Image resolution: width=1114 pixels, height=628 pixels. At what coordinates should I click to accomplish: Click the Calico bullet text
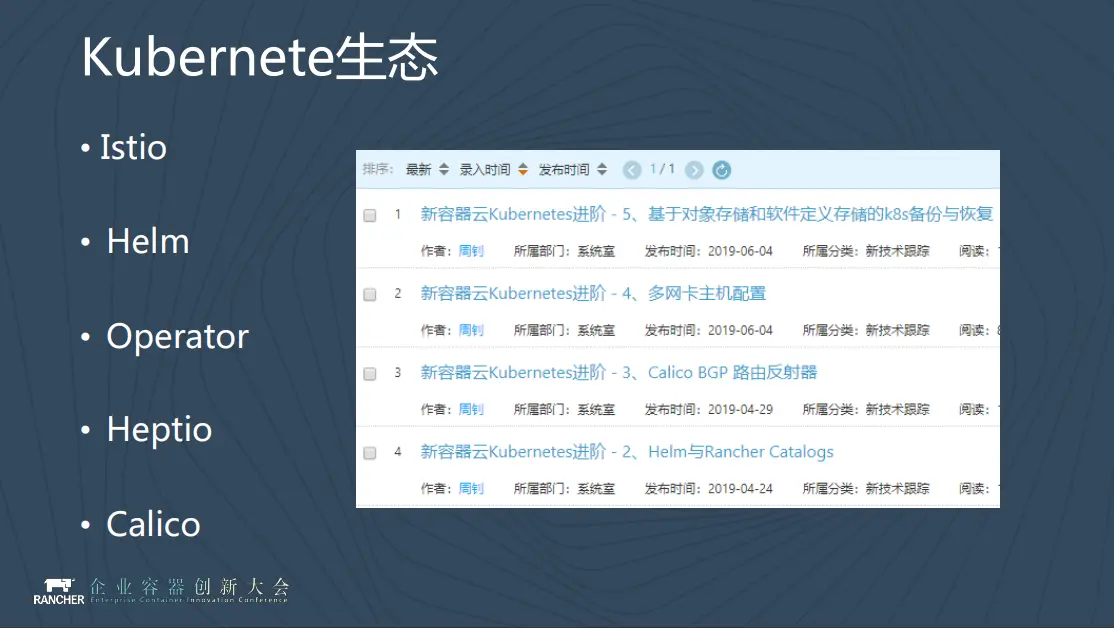pyautogui.click(x=153, y=524)
